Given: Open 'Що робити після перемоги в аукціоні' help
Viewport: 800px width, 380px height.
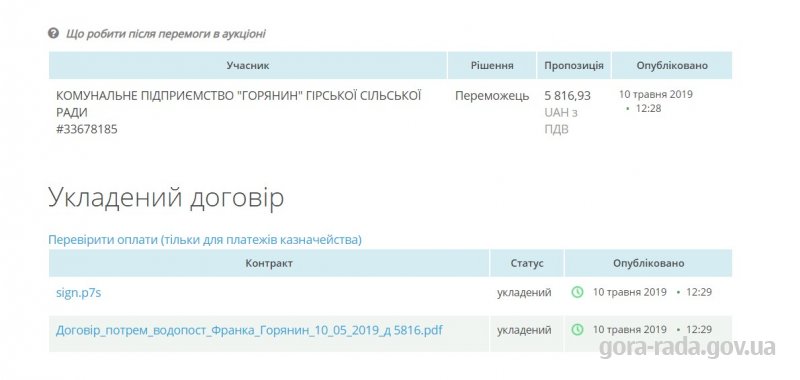Looking at the screenshot, I should click(166, 34).
